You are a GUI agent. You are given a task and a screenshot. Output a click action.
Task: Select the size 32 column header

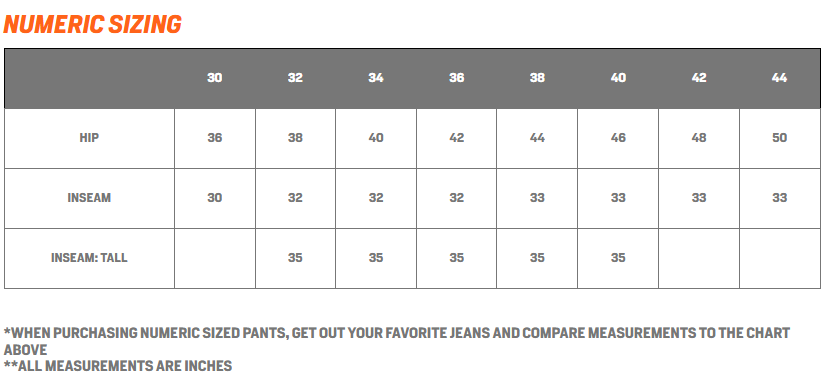[x=295, y=78]
